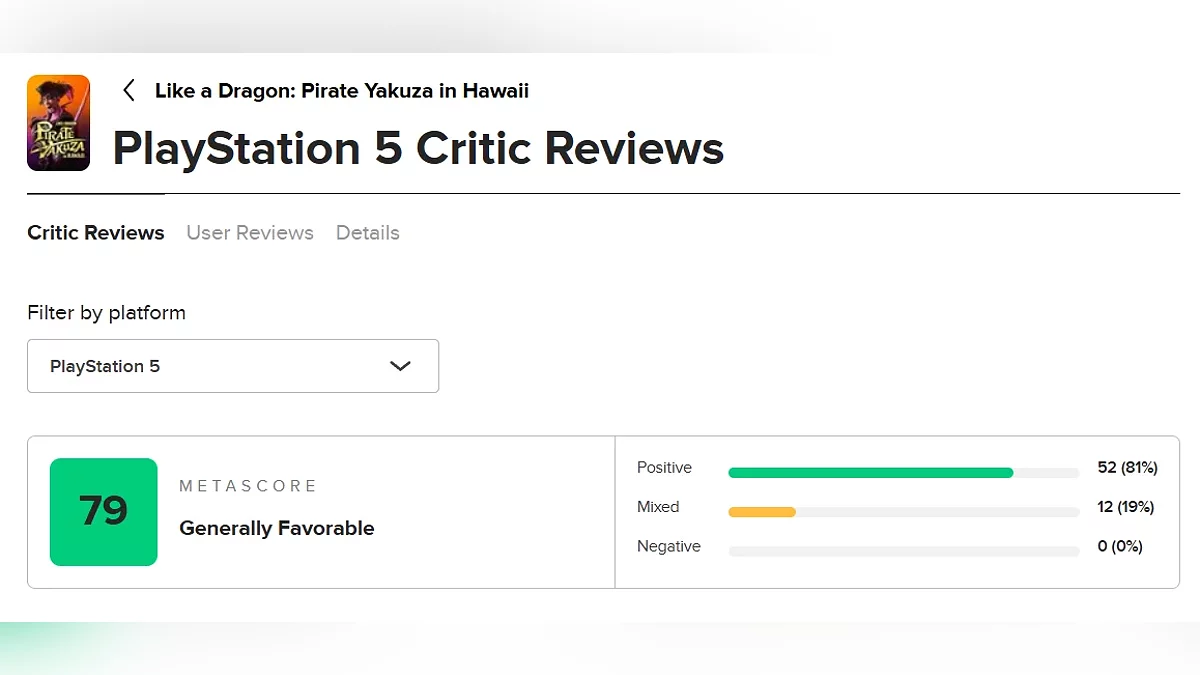Viewport: 1200px width, 675px height.
Task: Click the green Positive reviews bar
Action: 870,472
